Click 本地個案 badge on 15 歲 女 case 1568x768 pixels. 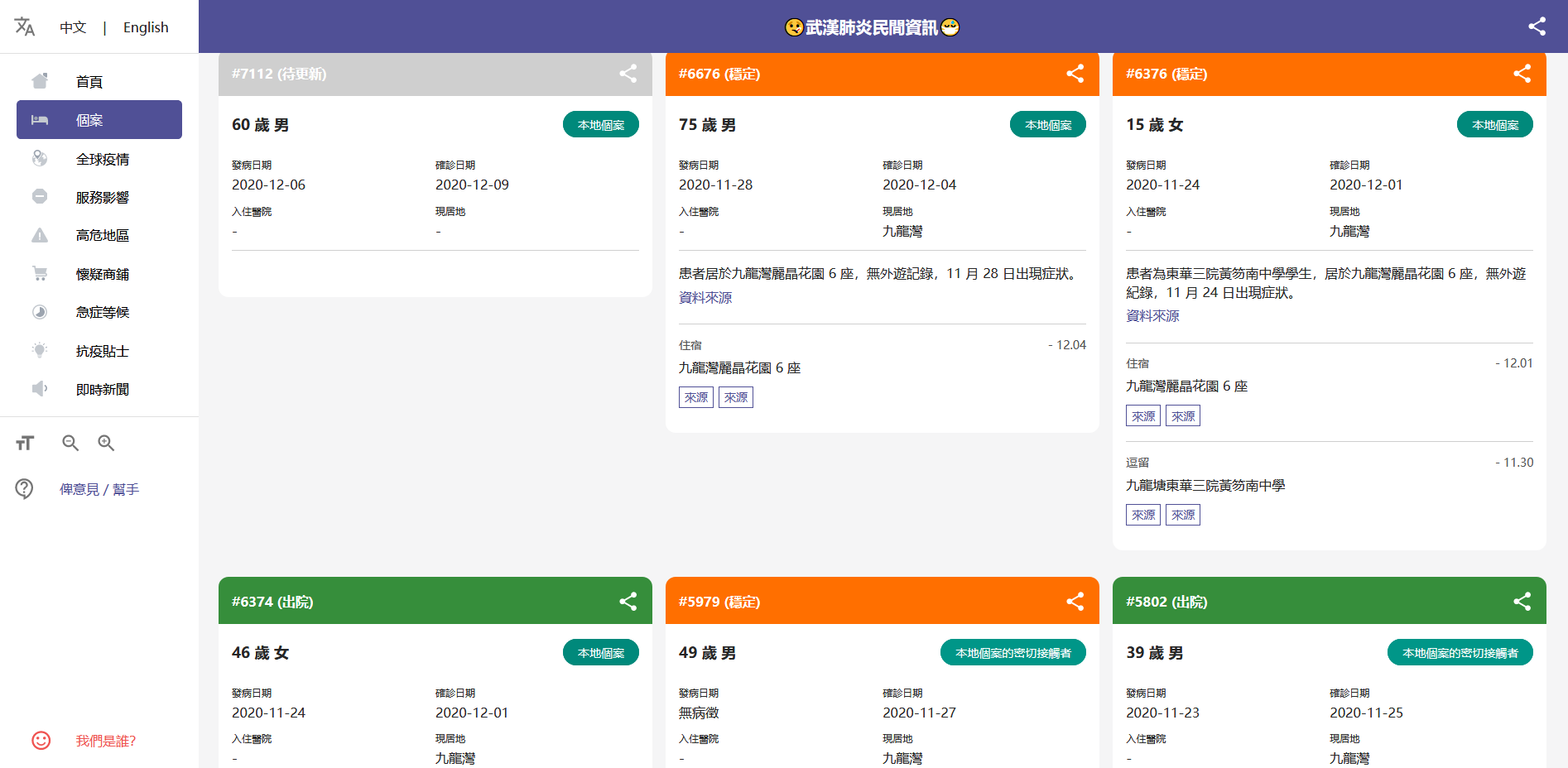coord(1495,124)
